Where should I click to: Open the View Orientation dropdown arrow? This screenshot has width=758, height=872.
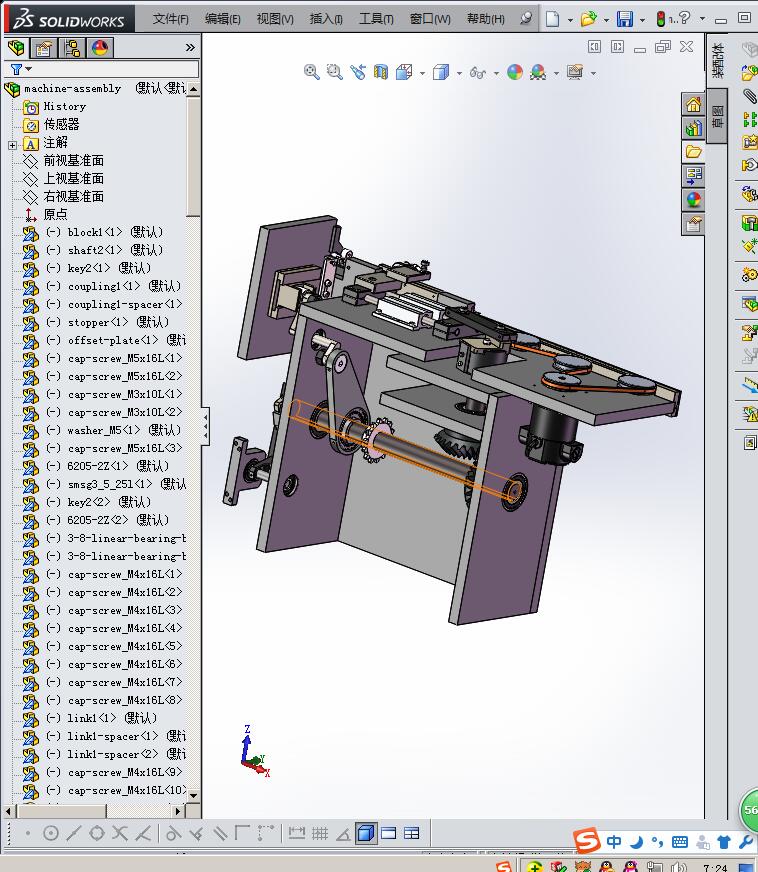[422, 73]
